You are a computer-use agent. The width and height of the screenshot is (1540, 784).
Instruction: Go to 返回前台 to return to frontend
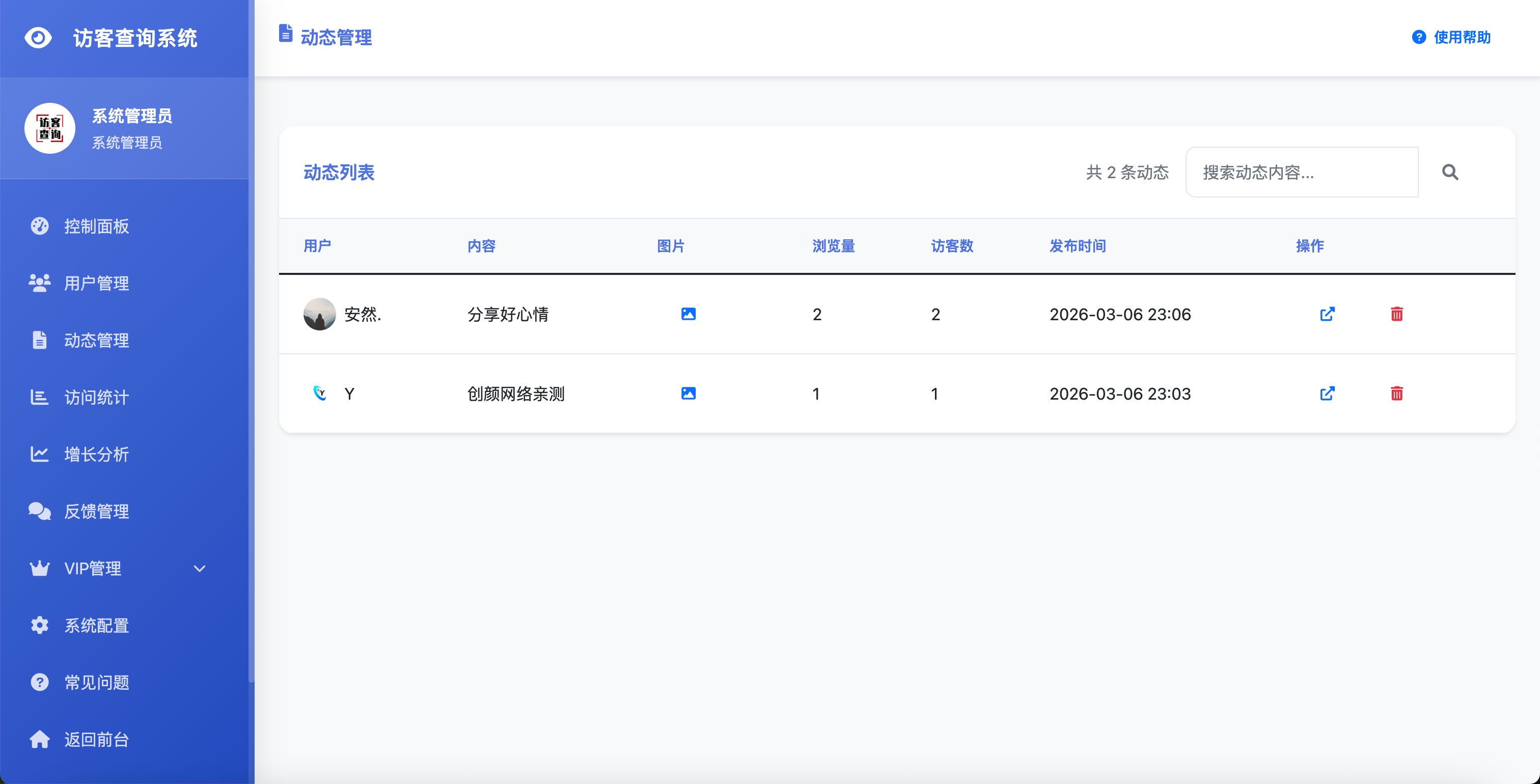pyautogui.click(x=96, y=739)
